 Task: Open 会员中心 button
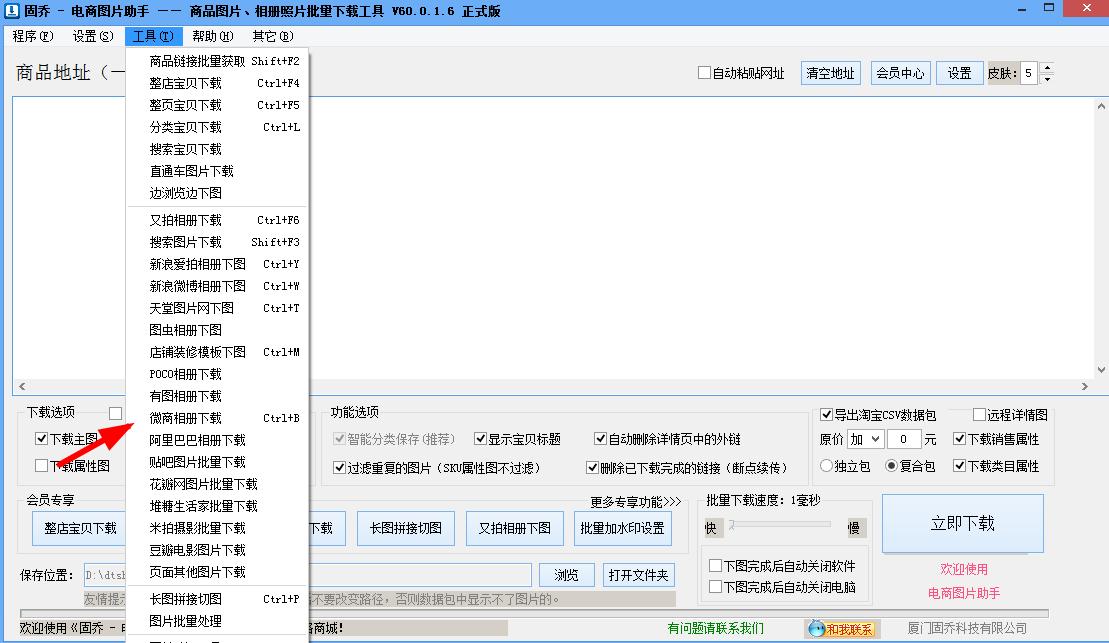pyautogui.click(x=900, y=73)
